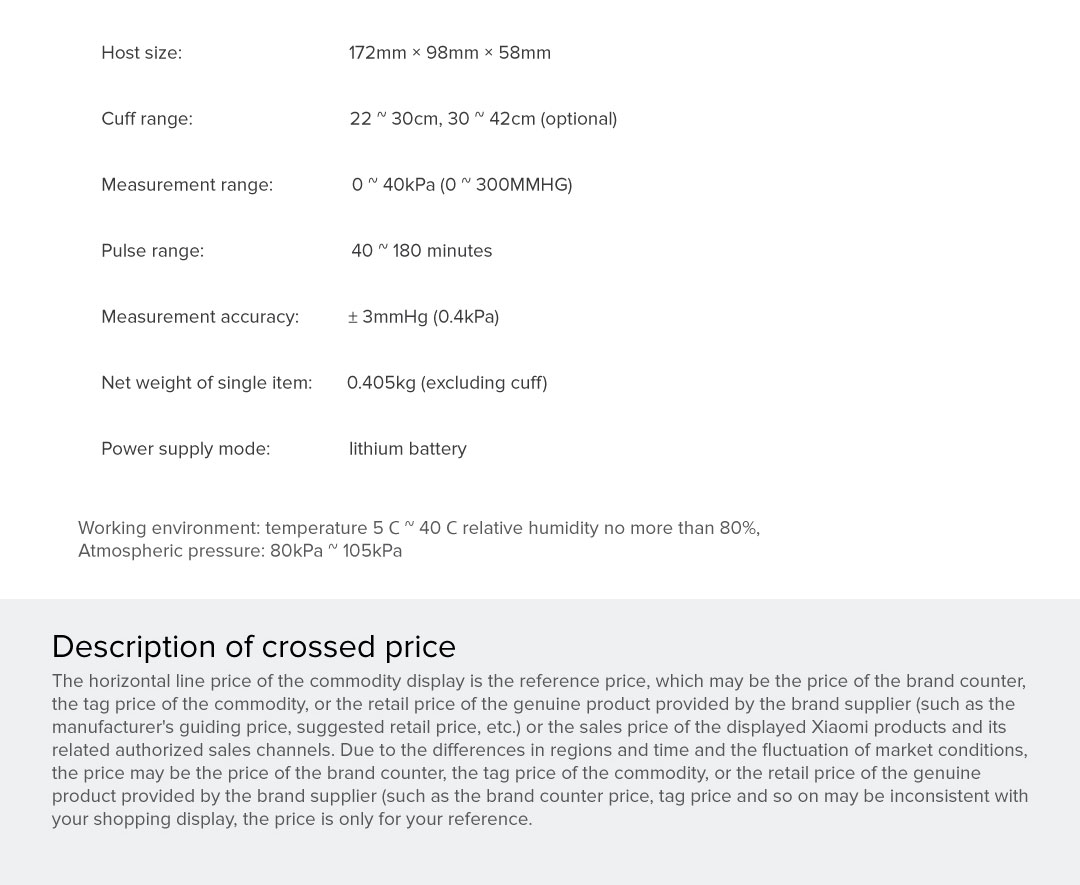Click the paragraph's first line about horizontal line price

[x=538, y=681]
